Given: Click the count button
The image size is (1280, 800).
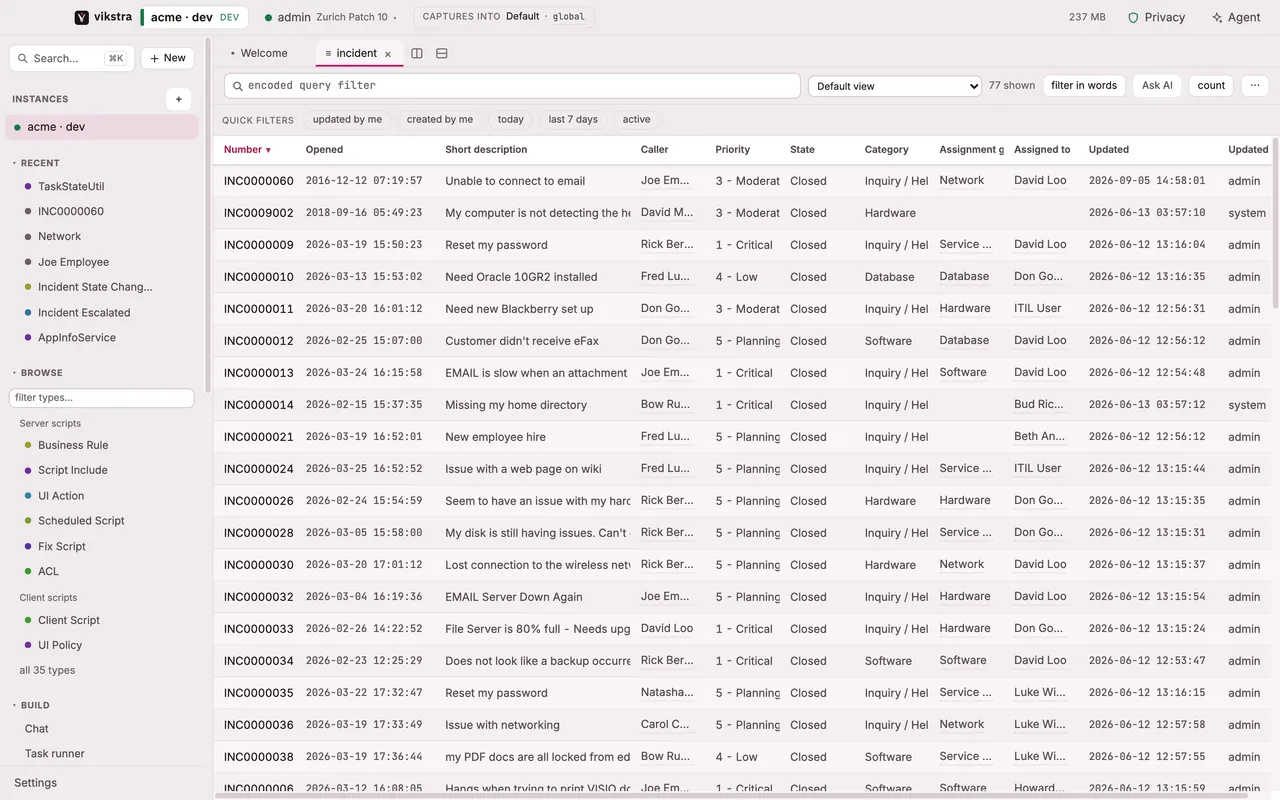Looking at the screenshot, I should (1211, 86).
